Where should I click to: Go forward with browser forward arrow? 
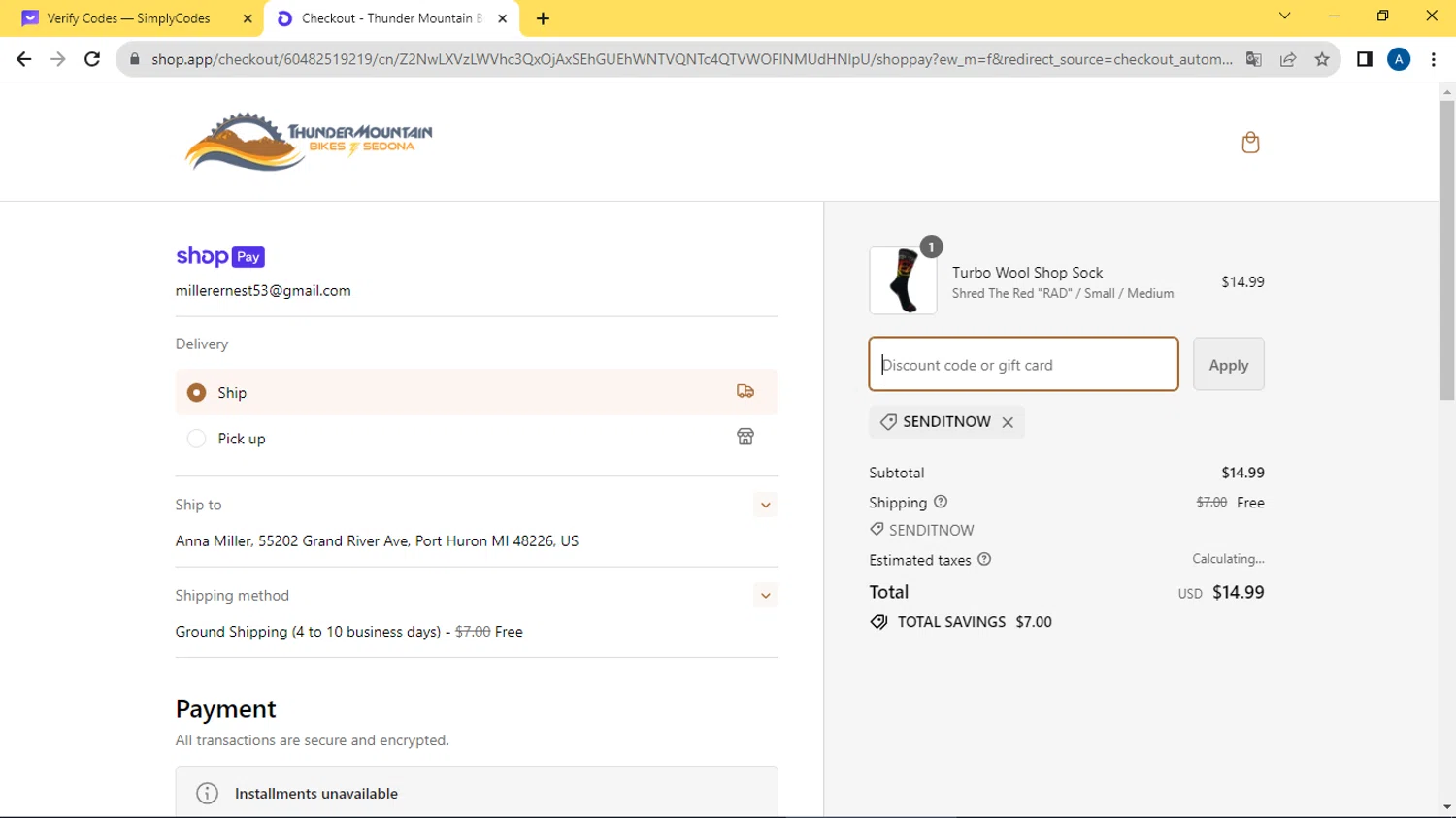(58, 59)
